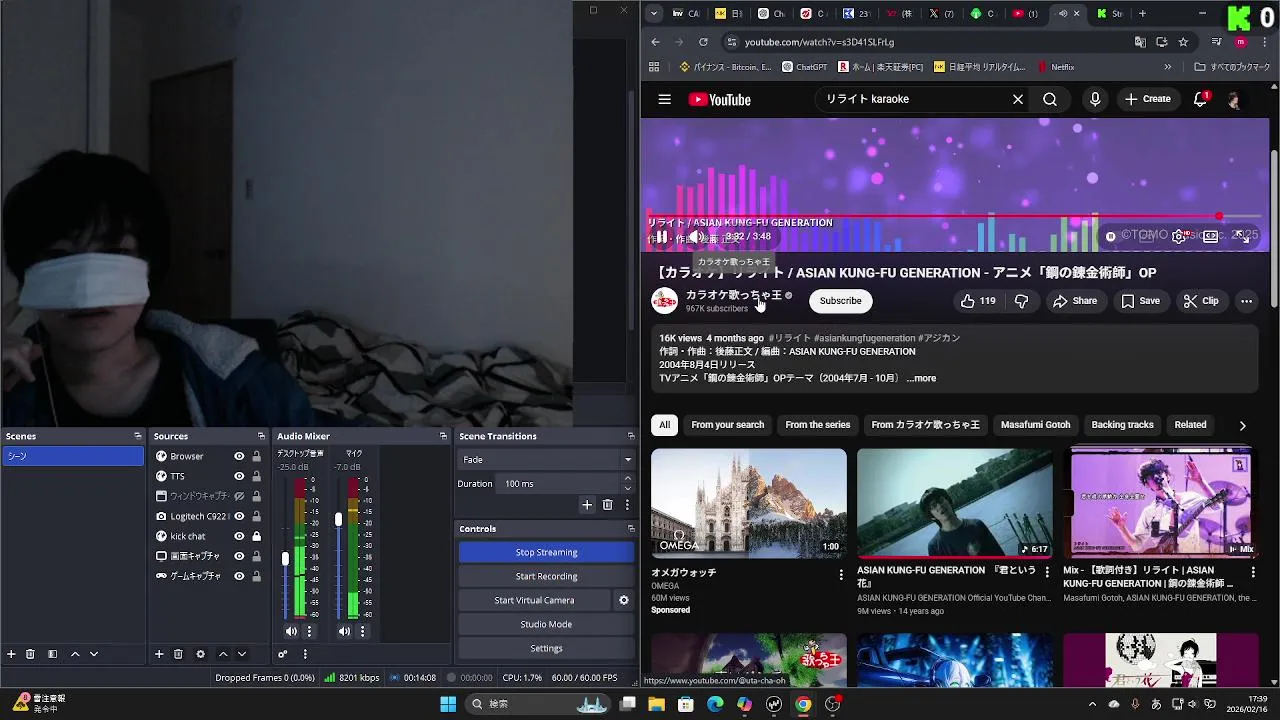The image size is (1280, 720).
Task: Open source properties gear in Sources panel
Action: click(200, 654)
